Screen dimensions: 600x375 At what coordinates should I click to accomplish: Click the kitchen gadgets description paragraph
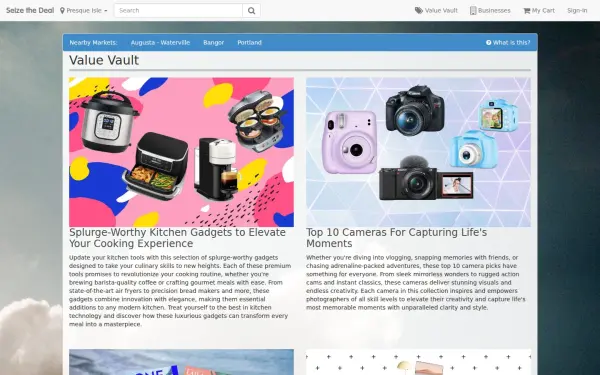[180, 291]
